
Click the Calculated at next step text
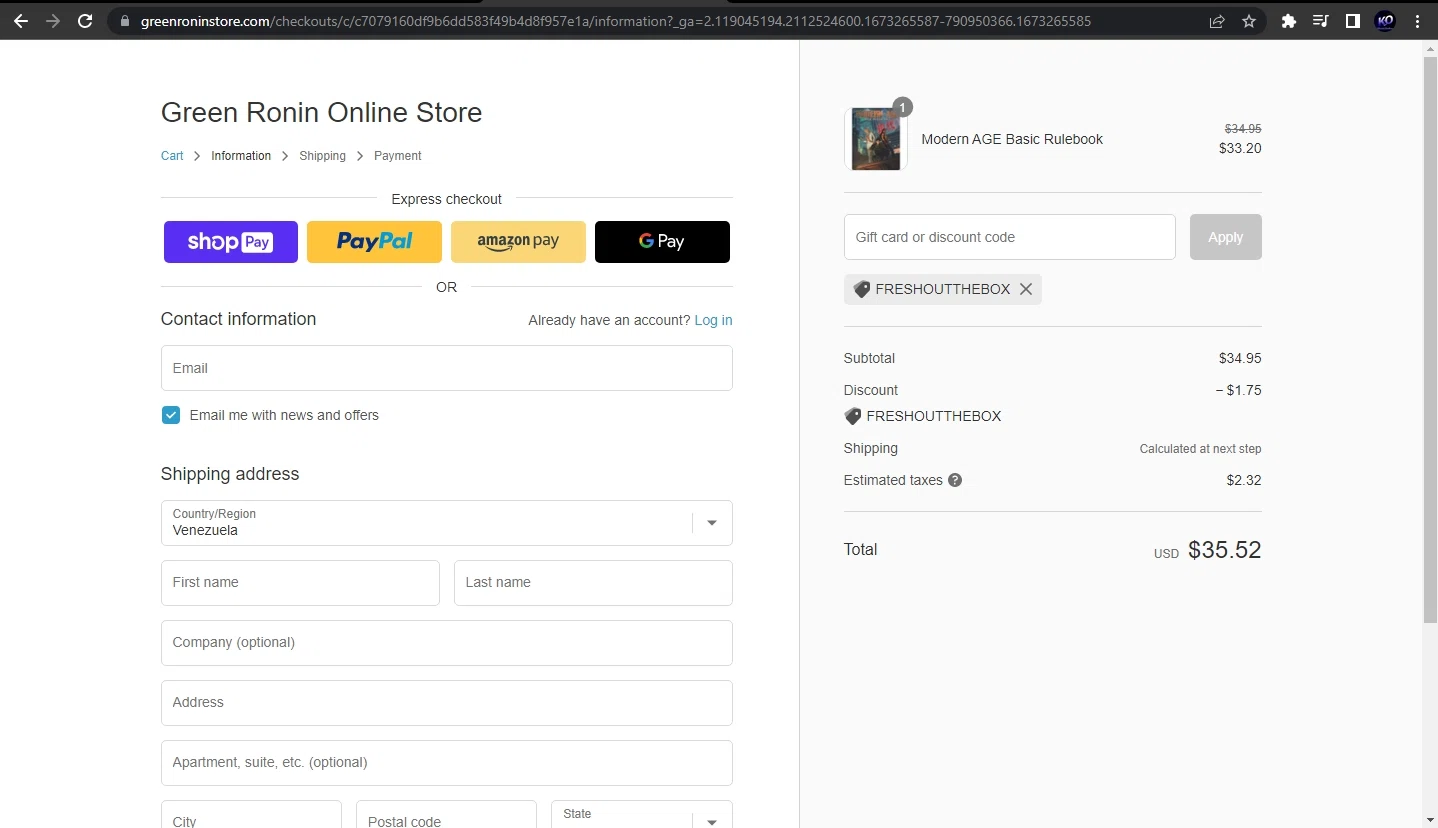pyautogui.click(x=1201, y=449)
